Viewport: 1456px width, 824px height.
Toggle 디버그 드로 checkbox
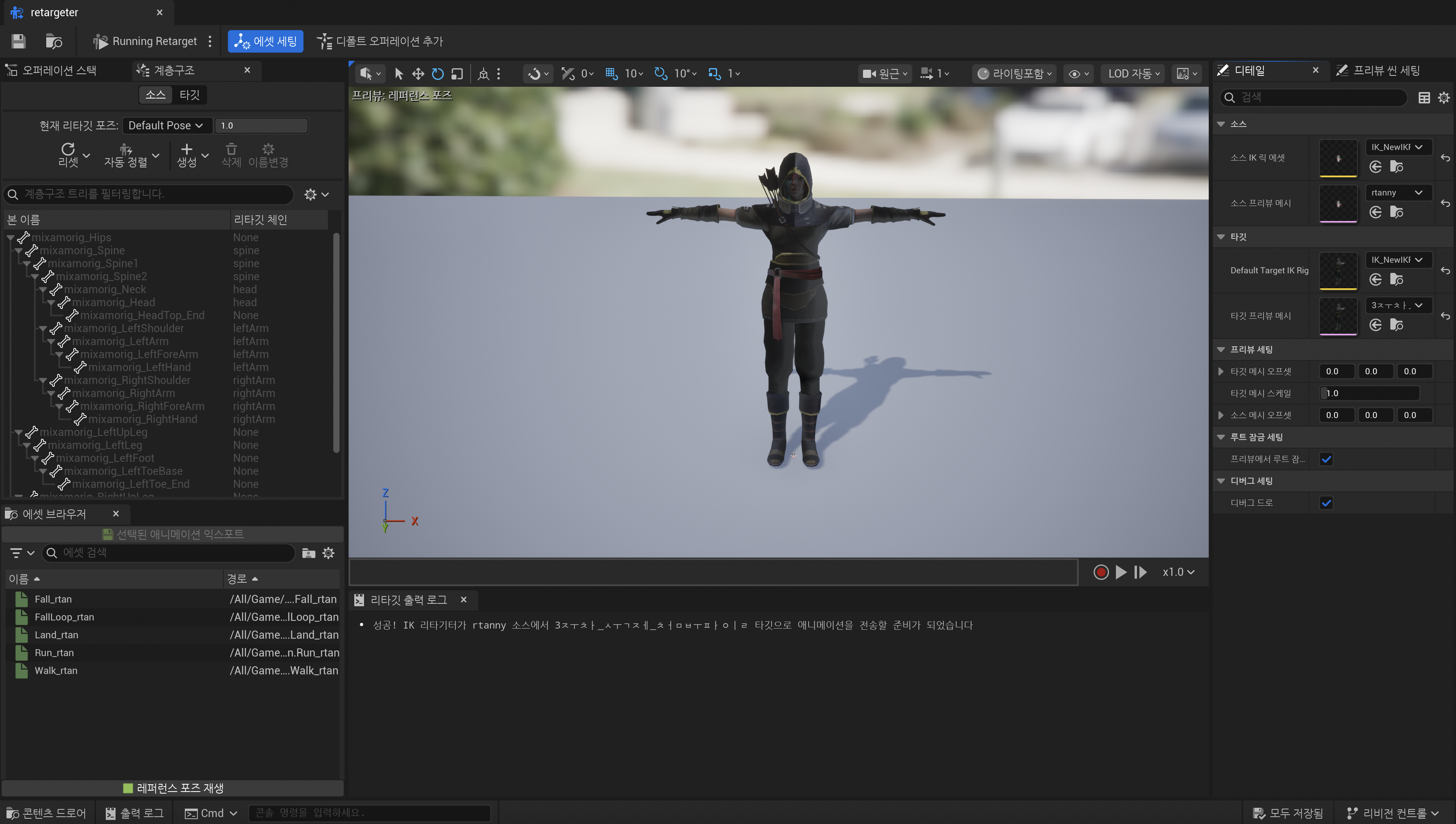click(1326, 502)
